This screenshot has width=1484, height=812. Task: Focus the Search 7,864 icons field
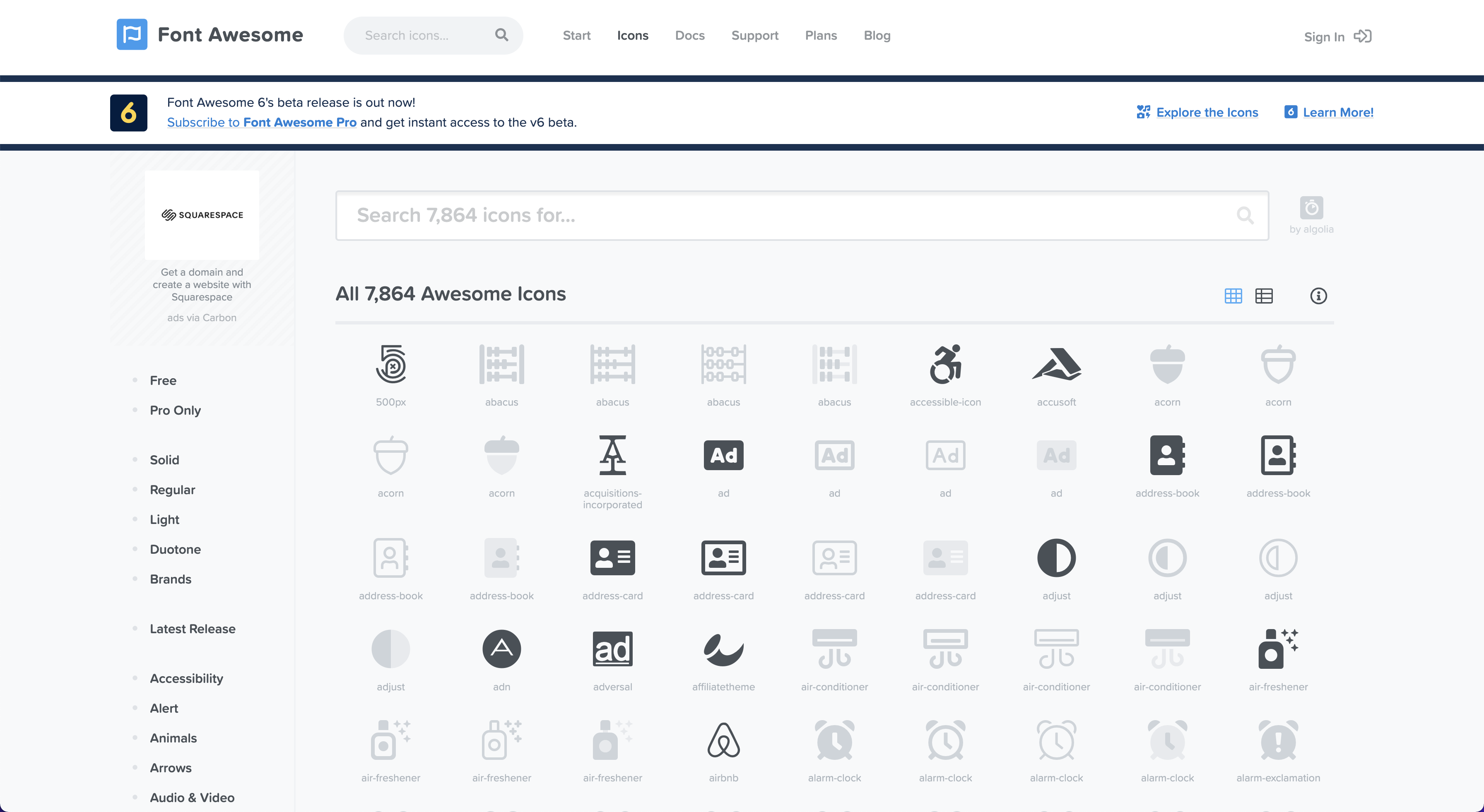point(802,215)
